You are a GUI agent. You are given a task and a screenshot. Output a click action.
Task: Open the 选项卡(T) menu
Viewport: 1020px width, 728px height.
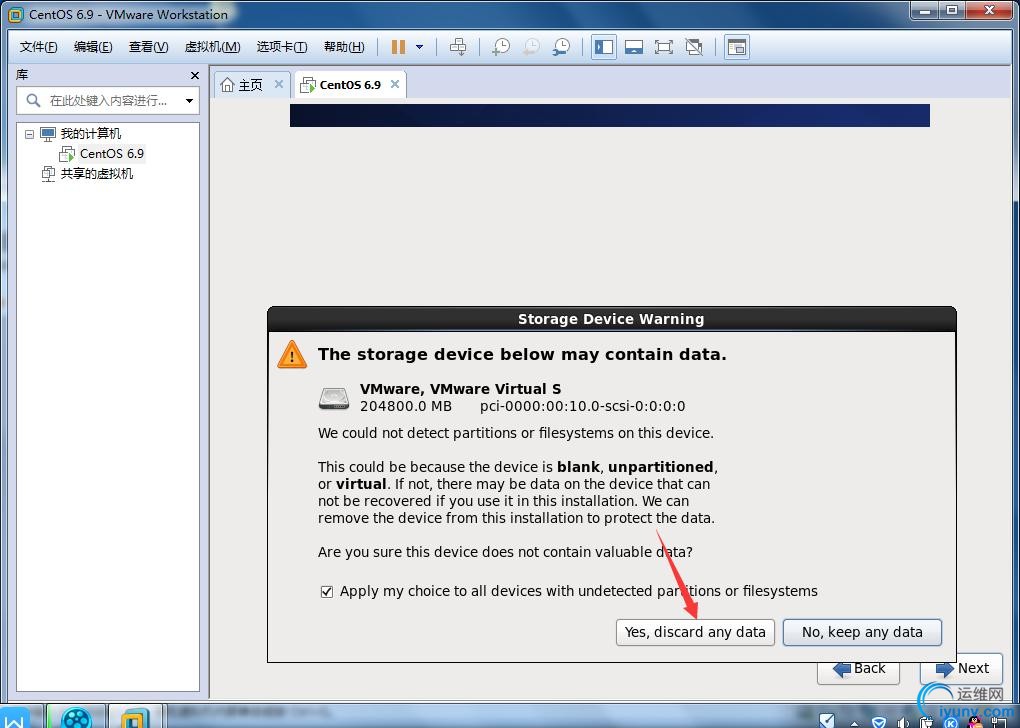click(x=282, y=47)
